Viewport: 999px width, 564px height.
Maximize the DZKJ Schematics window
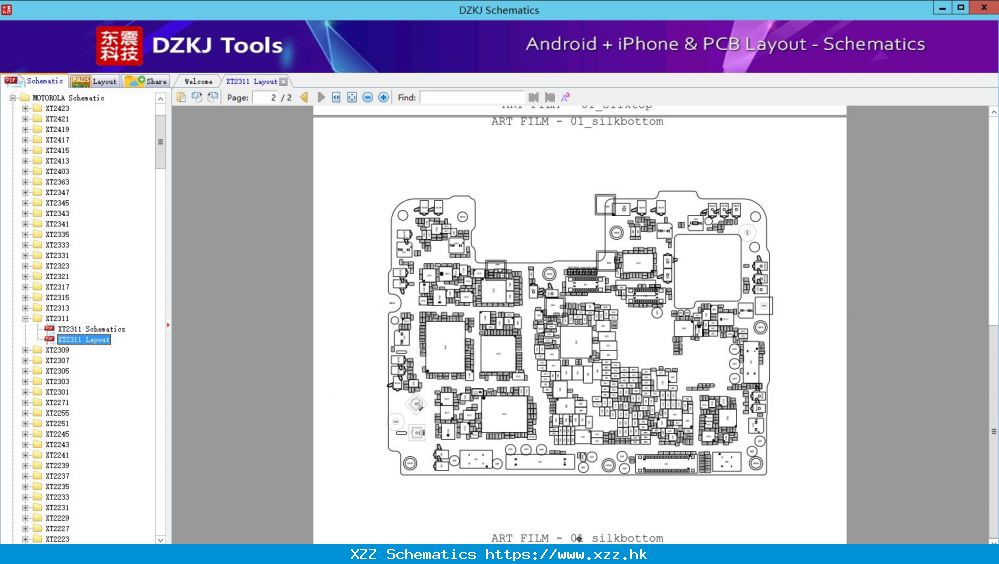tap(960, 7)
